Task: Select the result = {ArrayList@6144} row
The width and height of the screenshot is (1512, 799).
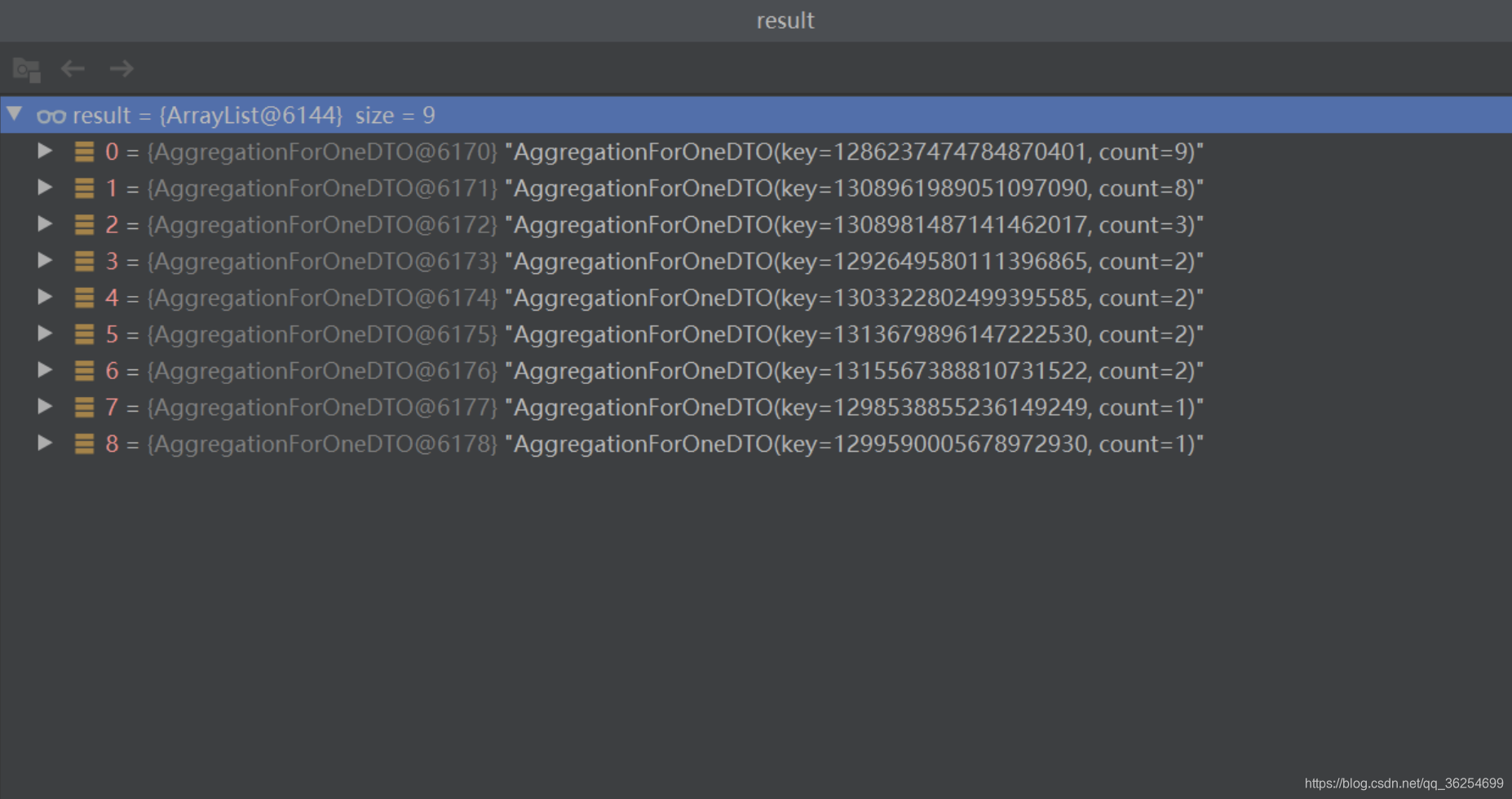Action: (x=756, y=115)
